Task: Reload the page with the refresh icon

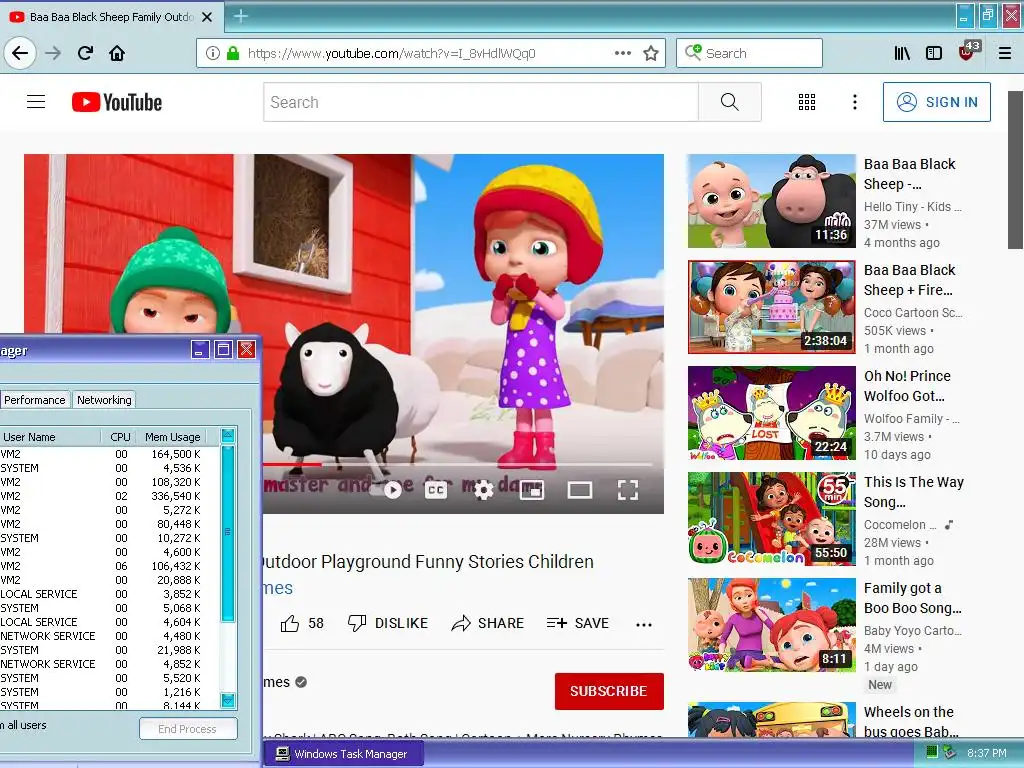Action: point(86,53)
